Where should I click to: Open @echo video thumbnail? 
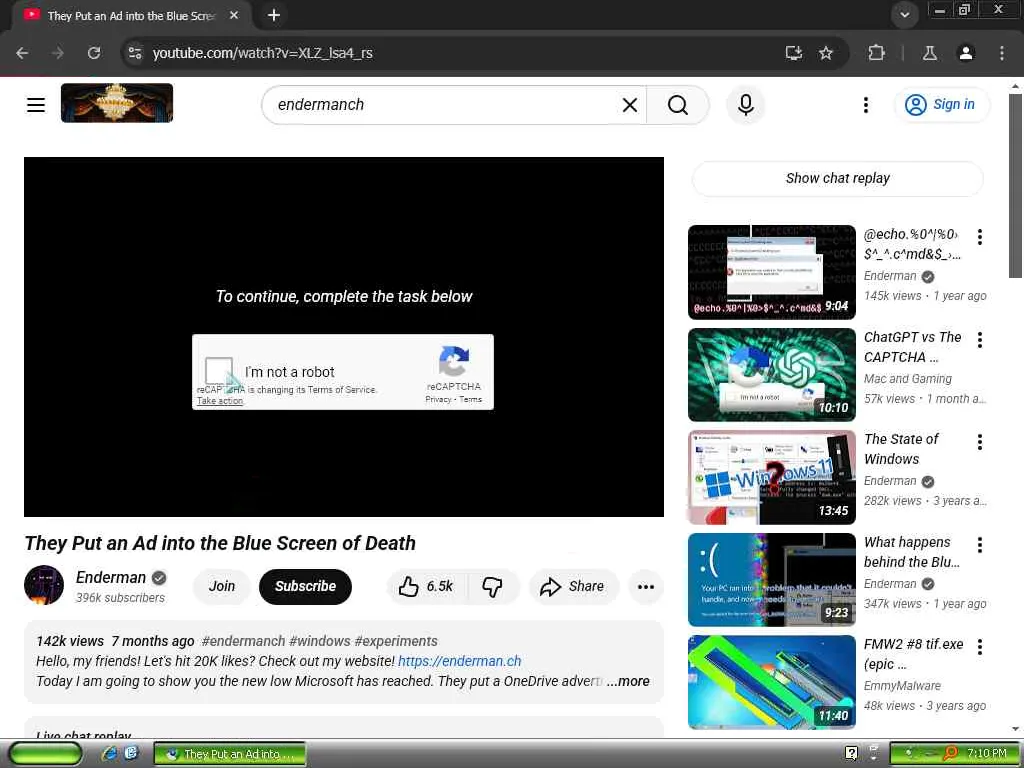coord(771,272)
